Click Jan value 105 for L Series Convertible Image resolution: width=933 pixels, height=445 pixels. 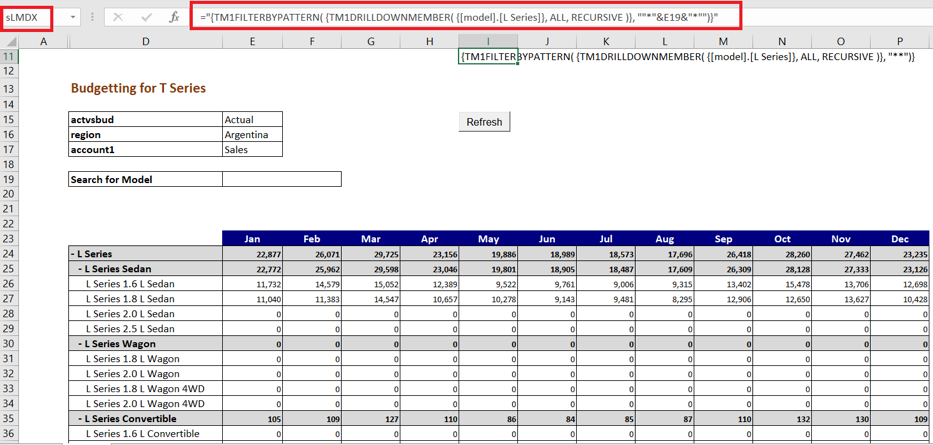pyautogui.click(x=252, y=418)
